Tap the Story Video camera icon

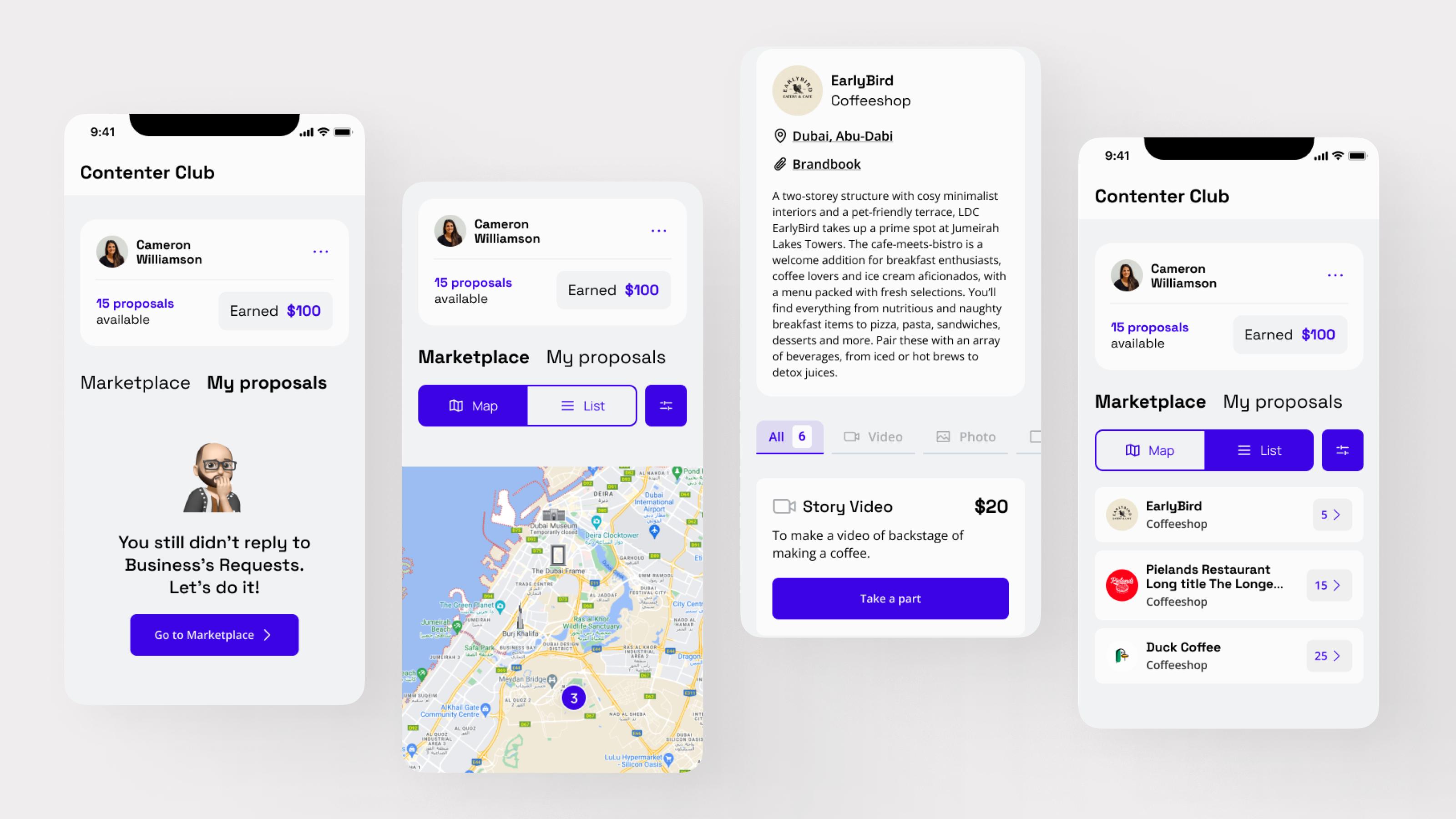(784, 506)
